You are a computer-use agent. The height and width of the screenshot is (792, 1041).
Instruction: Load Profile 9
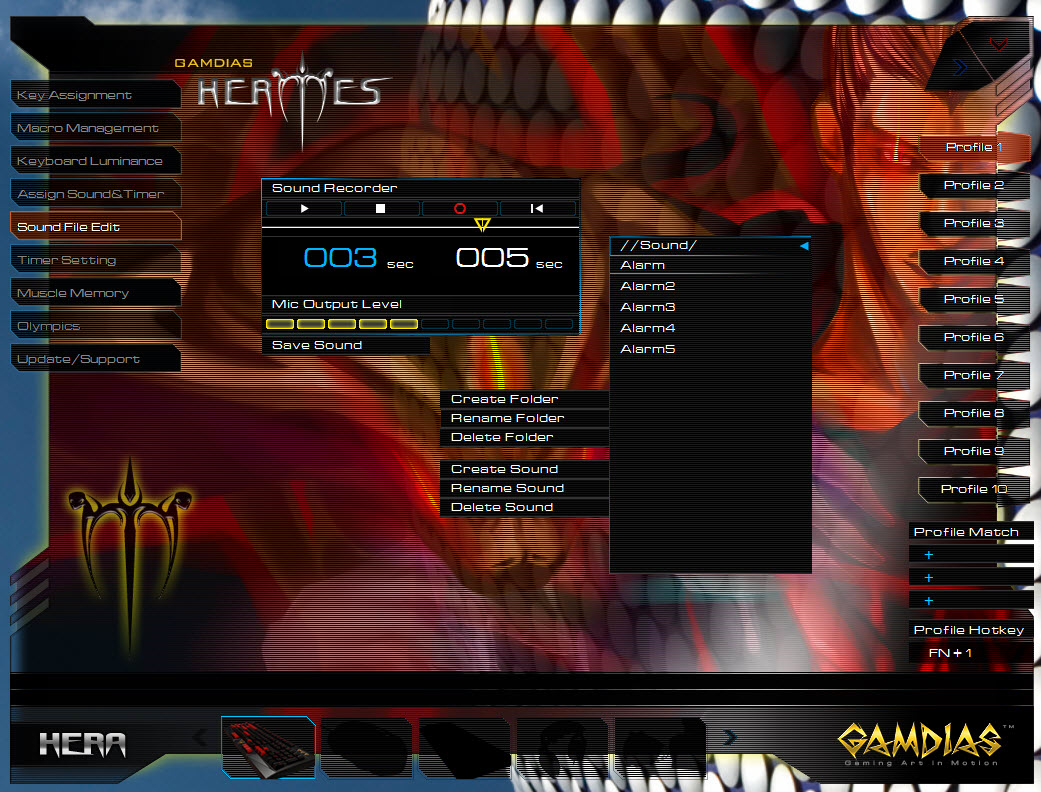[x=974, y=451]
